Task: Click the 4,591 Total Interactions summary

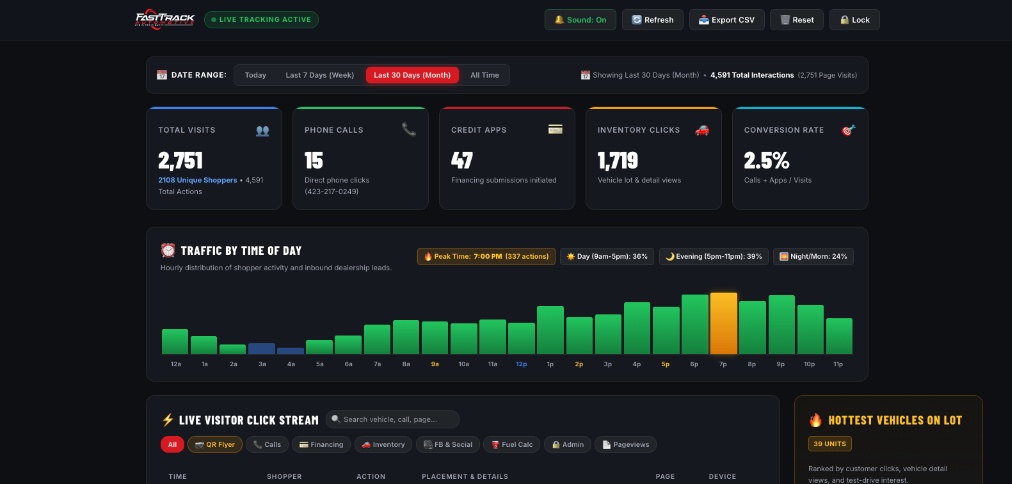Action: tap(752, 75)
